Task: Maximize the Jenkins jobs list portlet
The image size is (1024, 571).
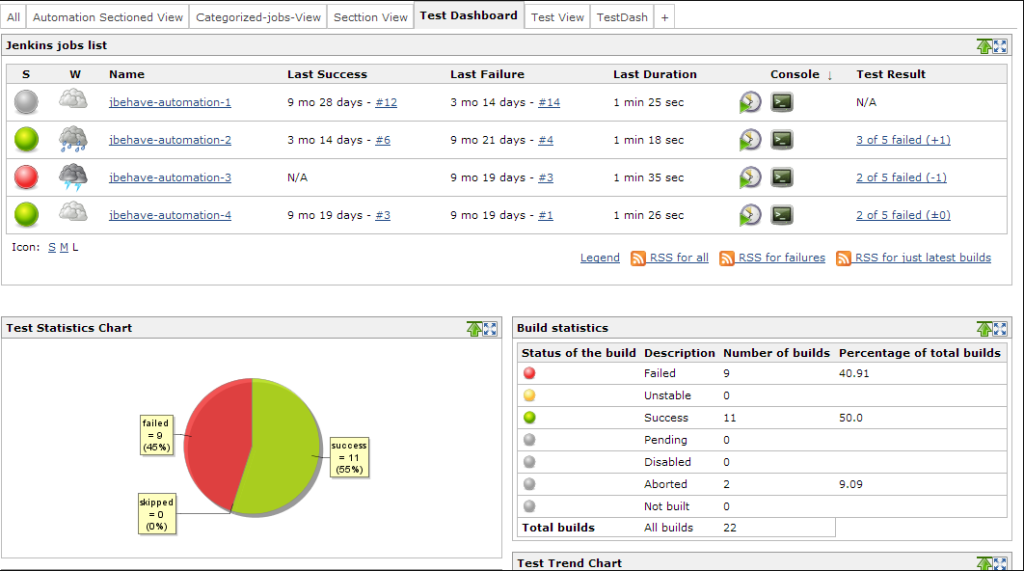Action: click(x=1000, y=46)
